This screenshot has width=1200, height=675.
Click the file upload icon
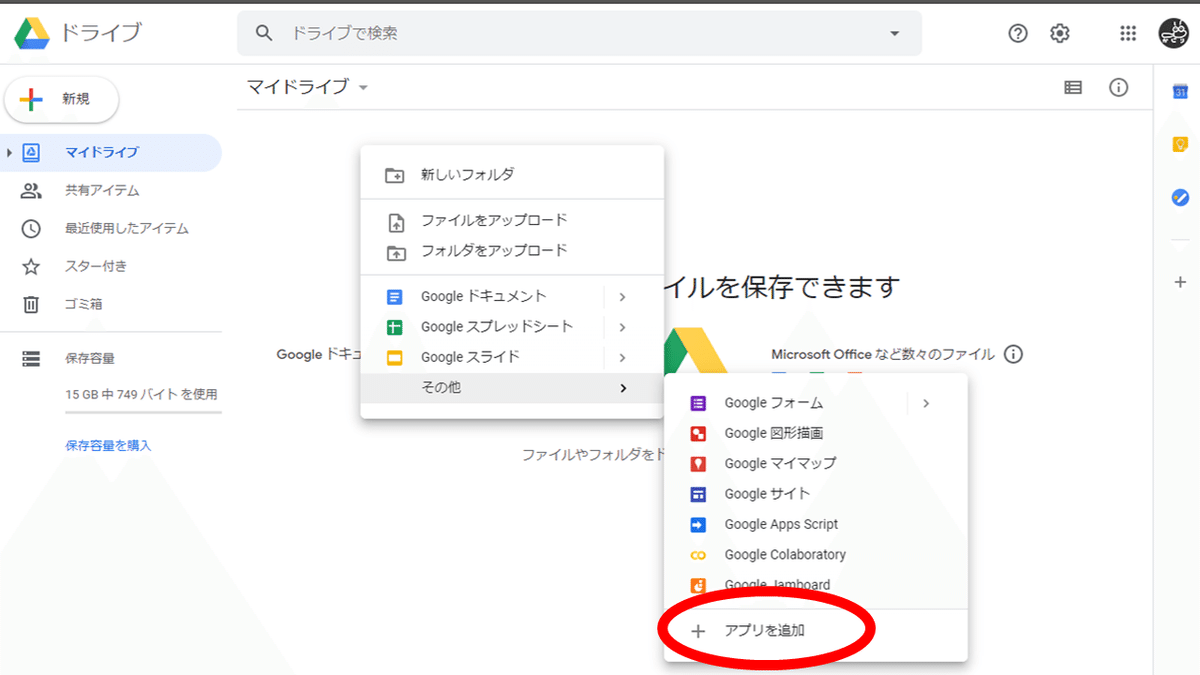pyautogui.click(x=396, y=223)
